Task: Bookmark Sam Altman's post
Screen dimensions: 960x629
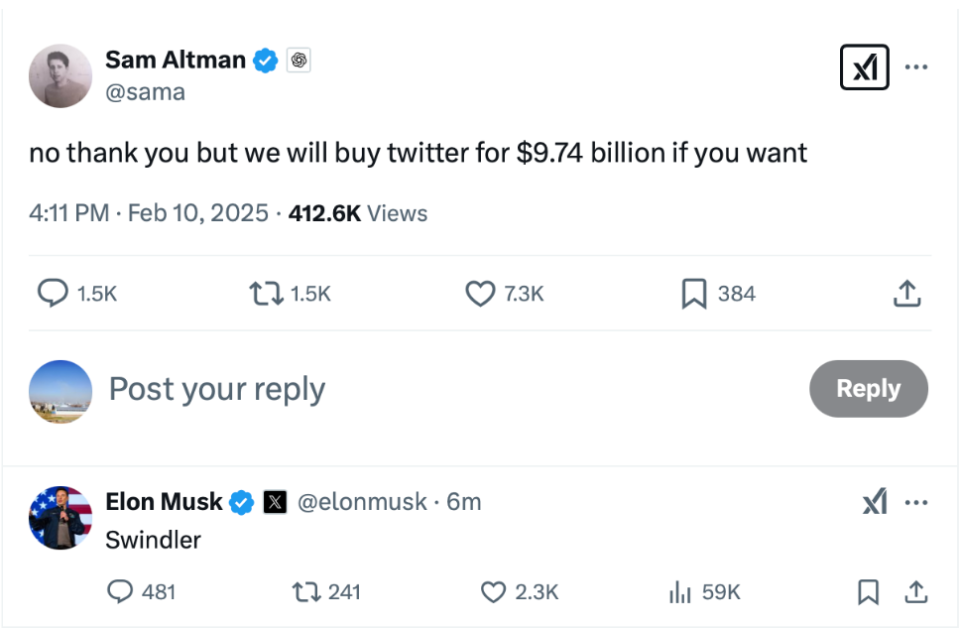Action: 694,293
